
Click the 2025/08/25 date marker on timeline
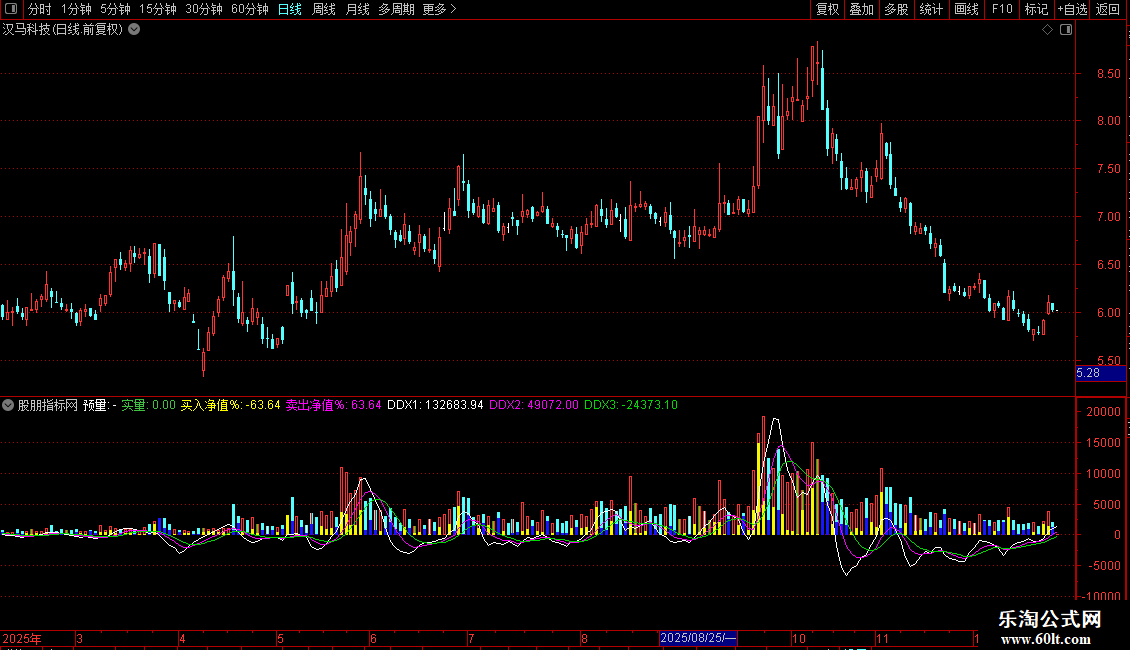click(x=698, y=638)
